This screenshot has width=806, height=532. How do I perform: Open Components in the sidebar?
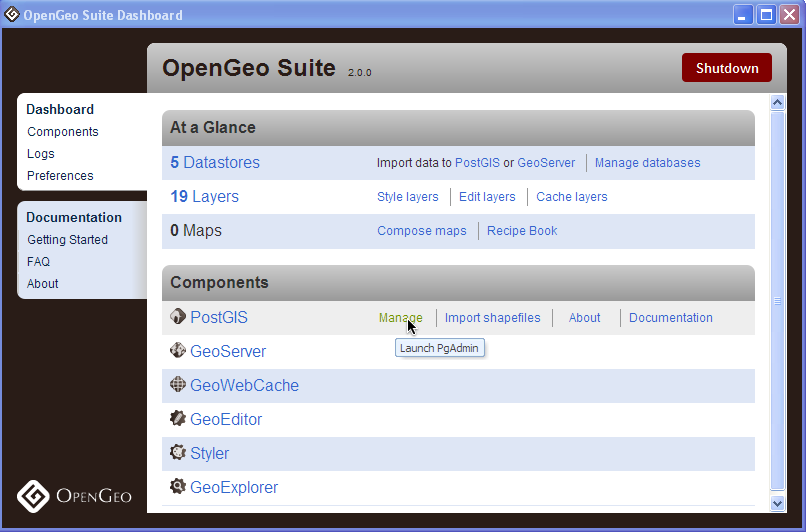pyautogui.click(x=63, y=132)
